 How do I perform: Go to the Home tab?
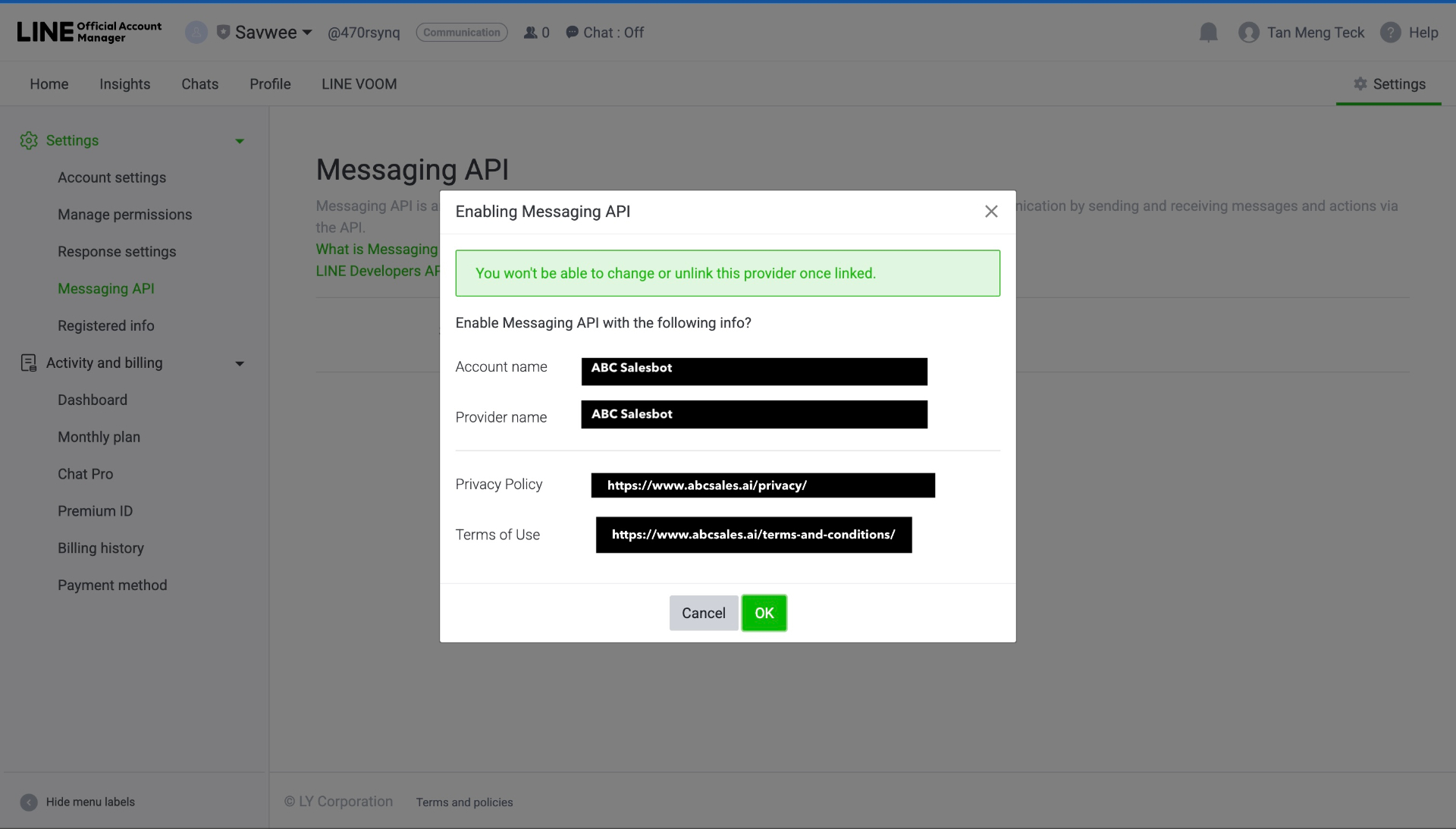point(49,84)
